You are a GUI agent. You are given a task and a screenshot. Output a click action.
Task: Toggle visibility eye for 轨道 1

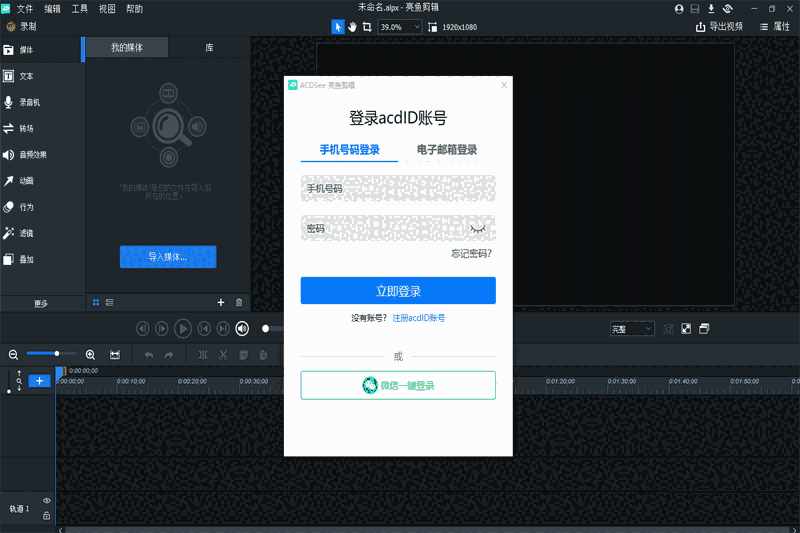46,500
